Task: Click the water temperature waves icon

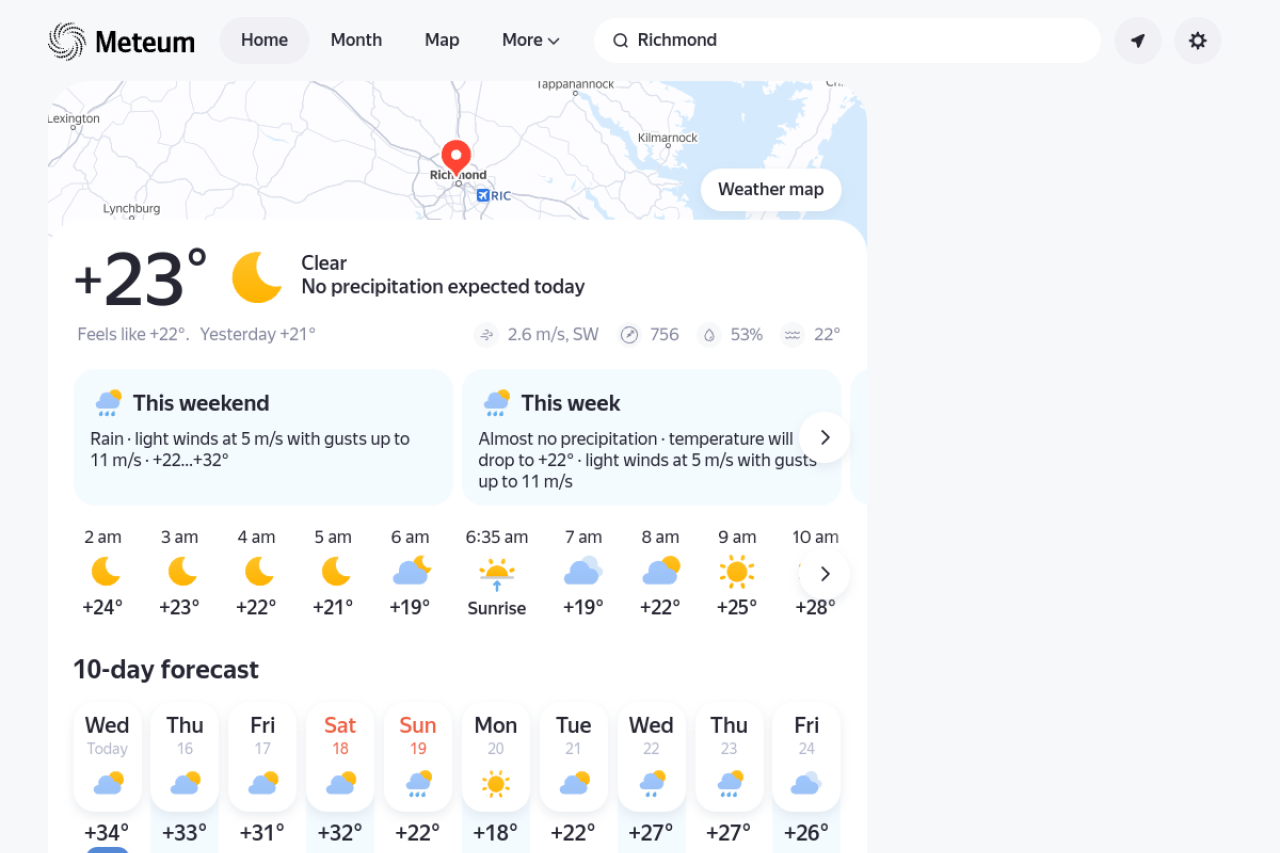Action: point(792,335)
